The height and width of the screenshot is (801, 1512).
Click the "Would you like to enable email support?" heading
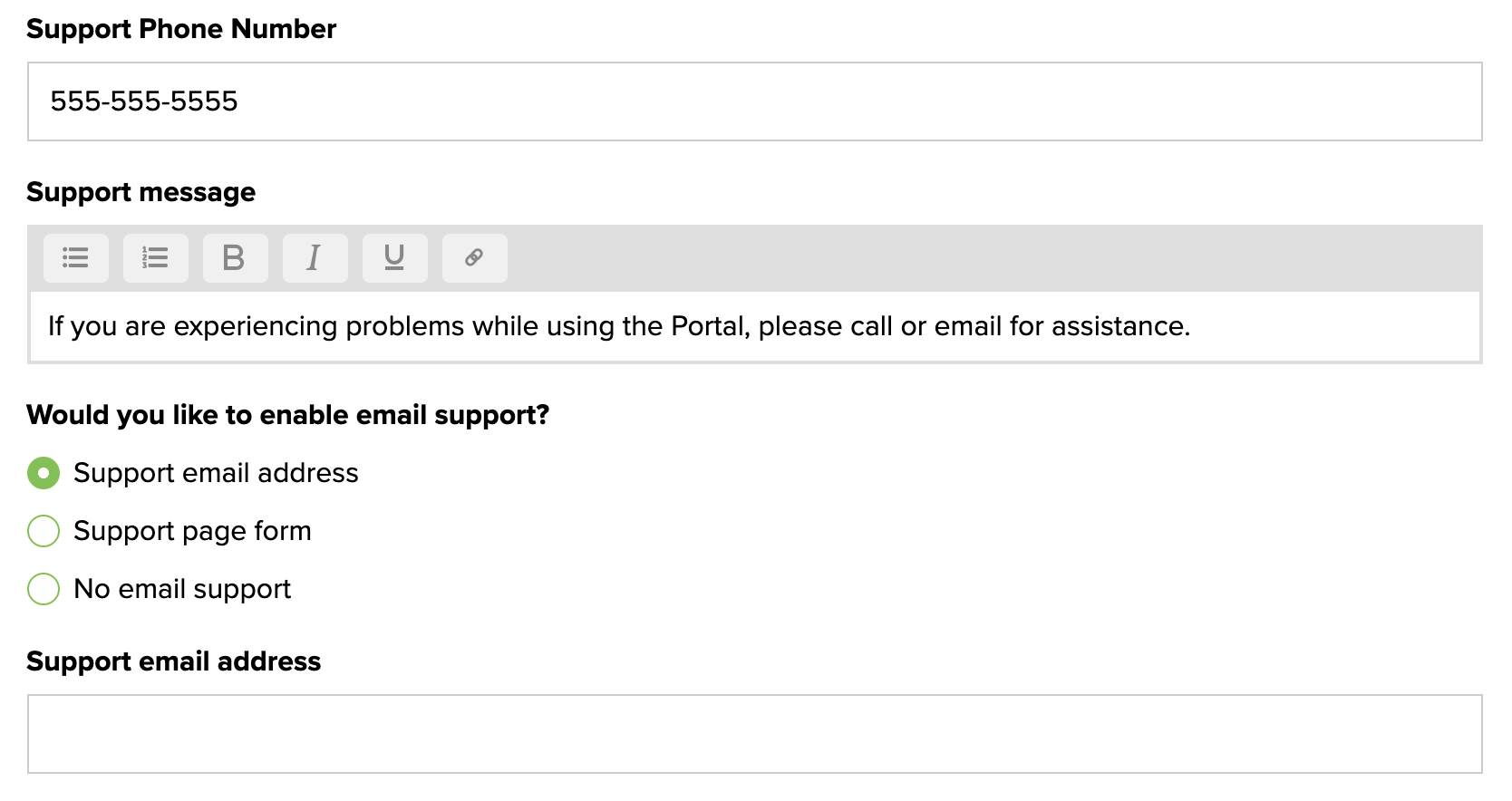coord(288,415)
